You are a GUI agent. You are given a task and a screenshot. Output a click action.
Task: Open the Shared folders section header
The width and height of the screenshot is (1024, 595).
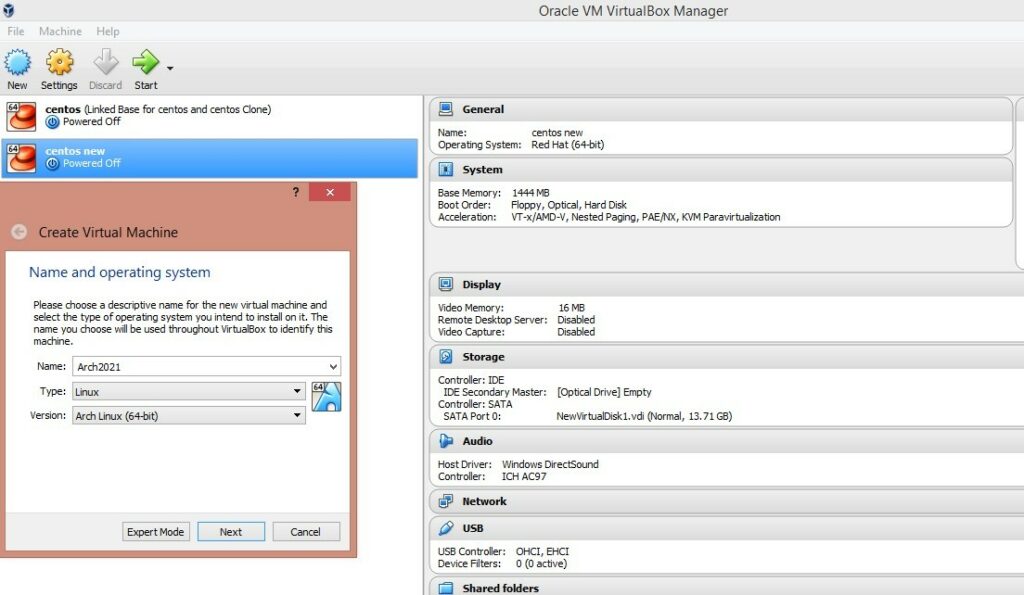pos(727,587)
